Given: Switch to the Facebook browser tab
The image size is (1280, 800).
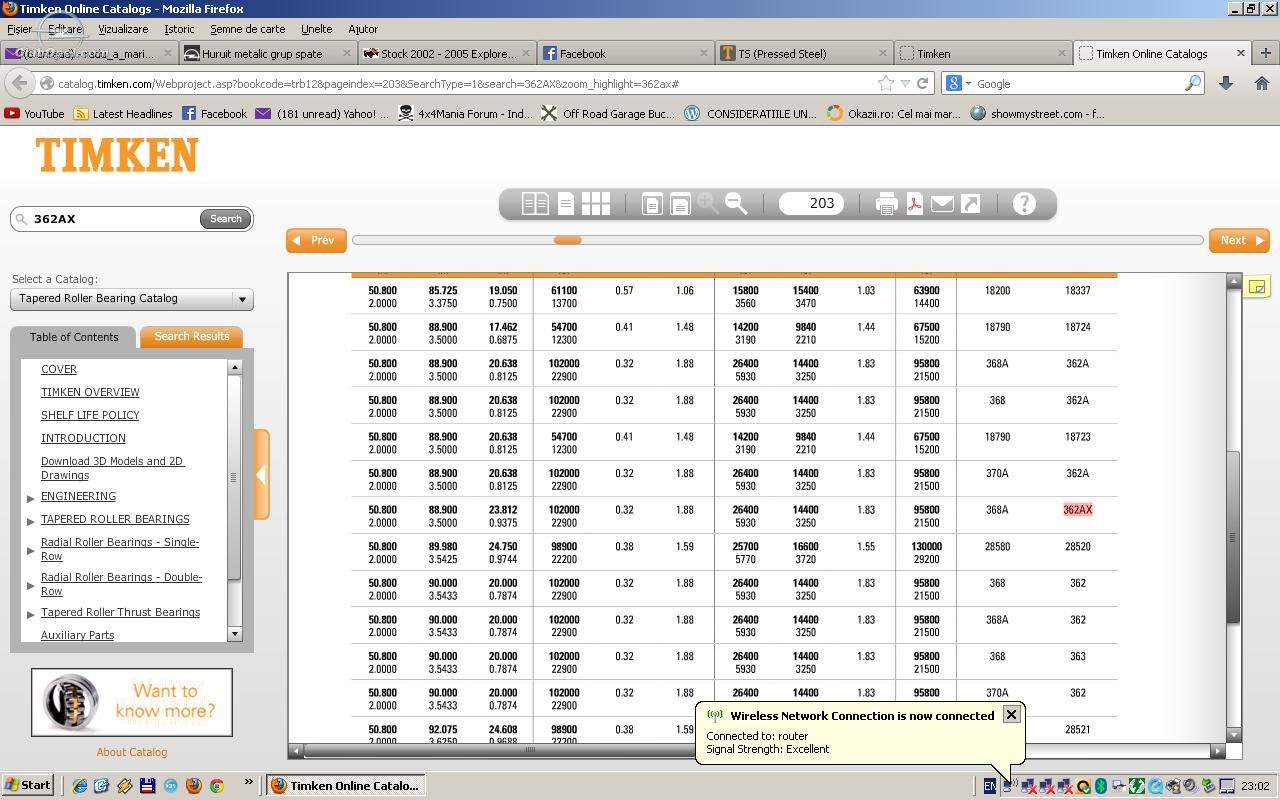Looking at the screenshot, I should [625, 53].
